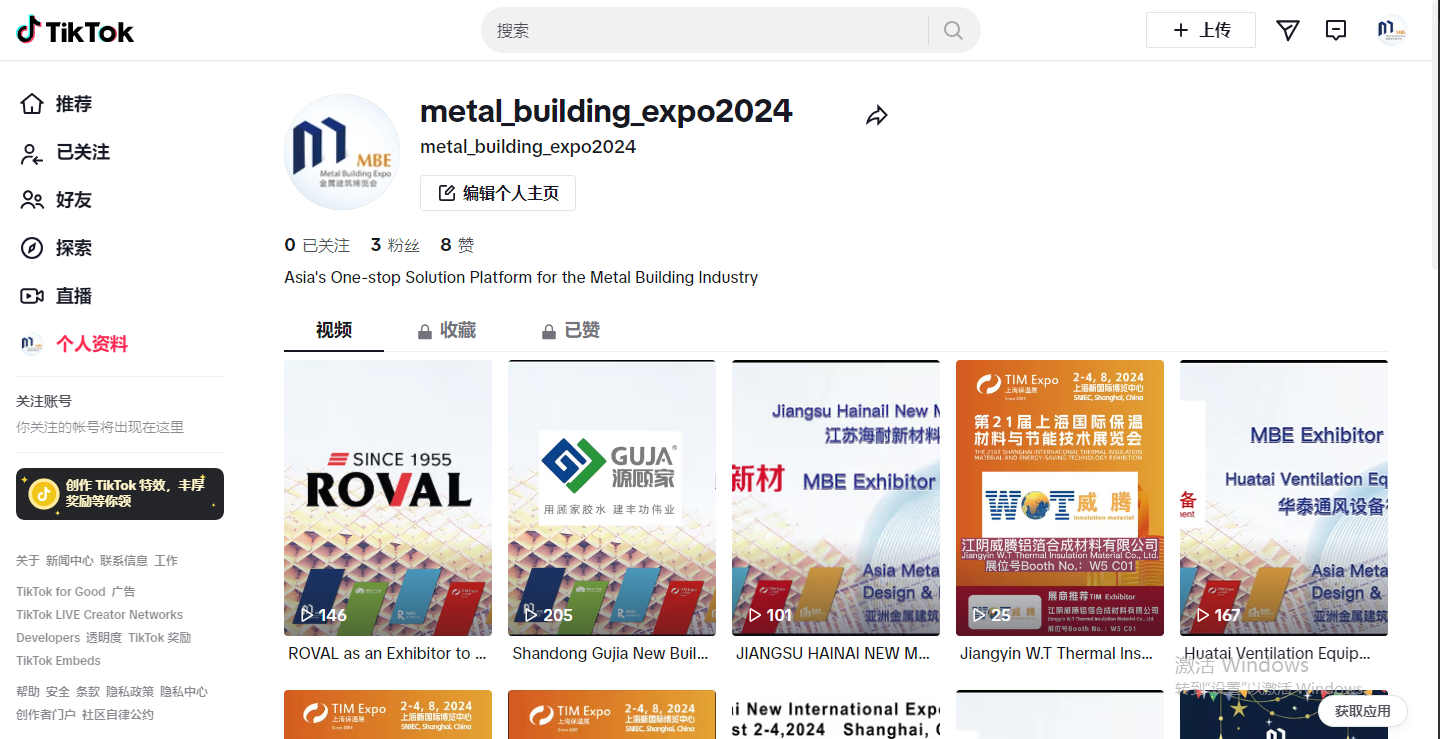The height and width of the screenshot is (739, 1440).
Task: Open the Huatai Ventilation video thumbnail
Action: [1284, 498]
